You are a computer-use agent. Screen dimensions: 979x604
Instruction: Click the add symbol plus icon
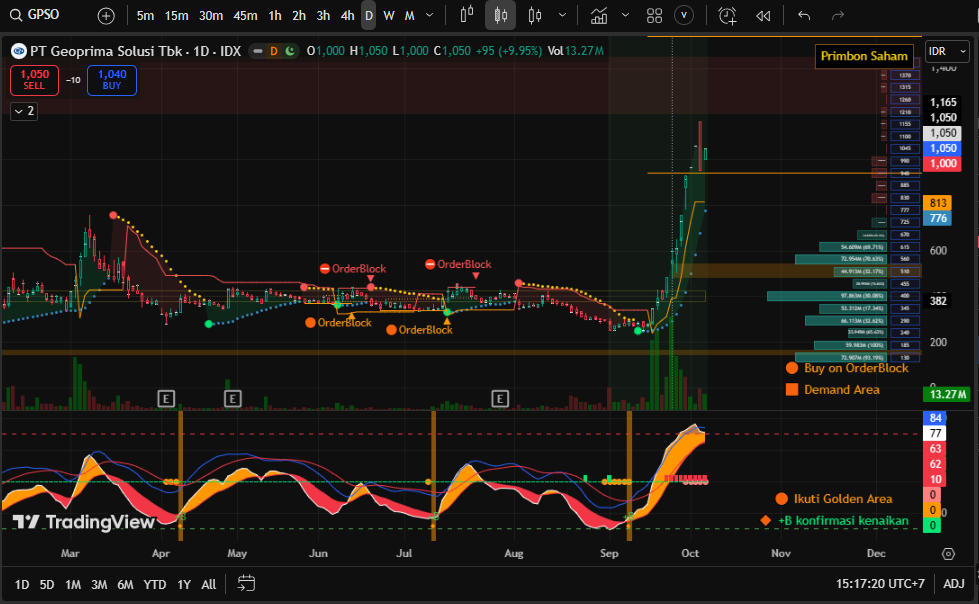point(106,16)
